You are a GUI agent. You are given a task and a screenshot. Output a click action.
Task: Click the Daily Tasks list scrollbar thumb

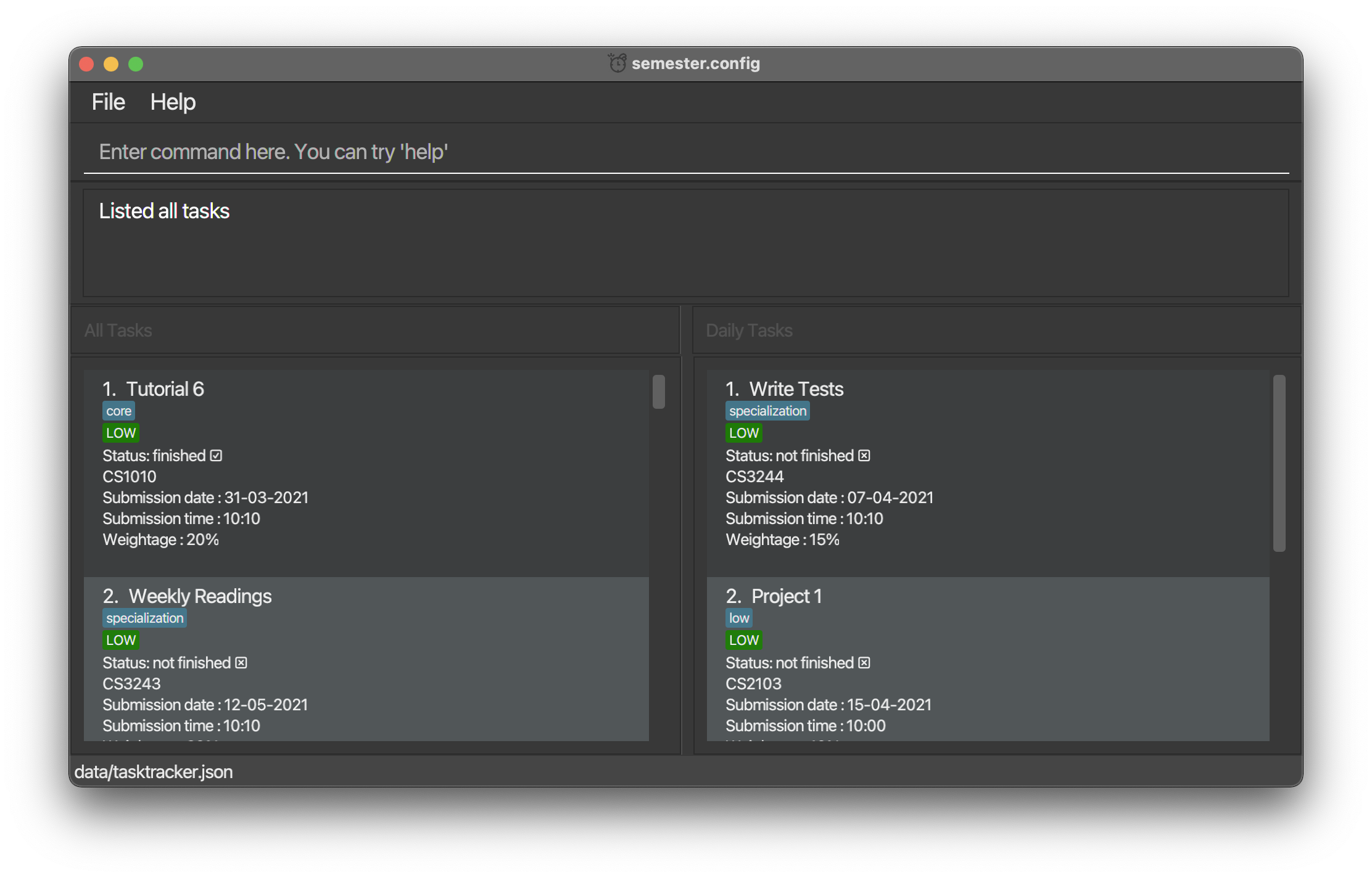click(x=1279, y=462)
